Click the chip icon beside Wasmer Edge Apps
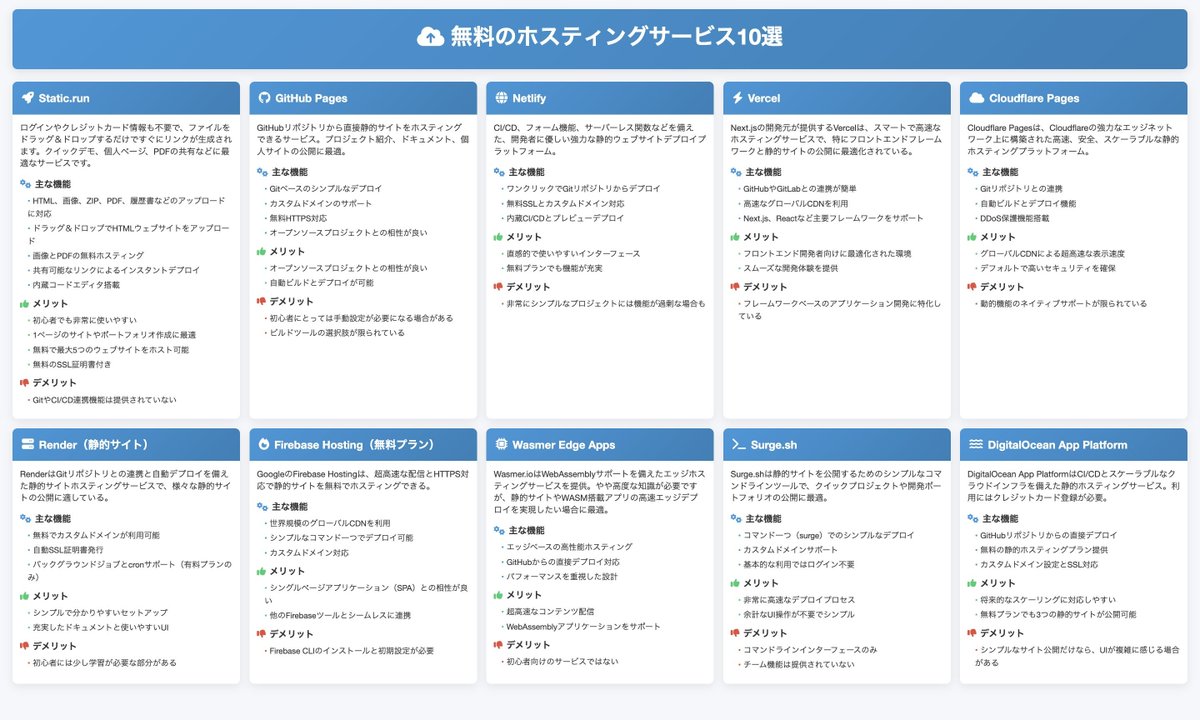 click(x=501, y=445)
